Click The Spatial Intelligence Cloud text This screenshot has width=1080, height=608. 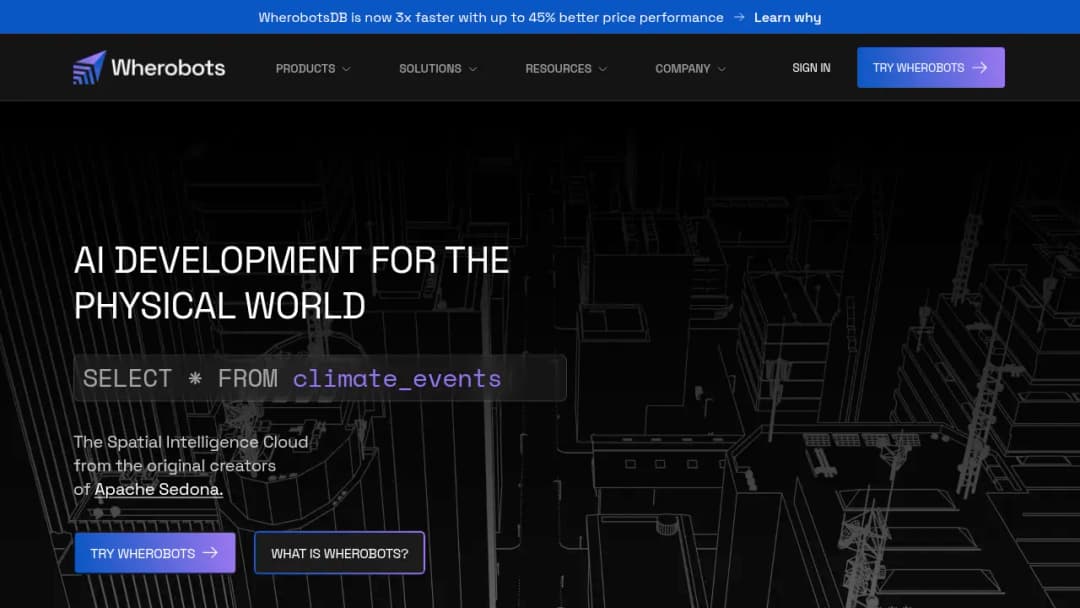[191, 442]
